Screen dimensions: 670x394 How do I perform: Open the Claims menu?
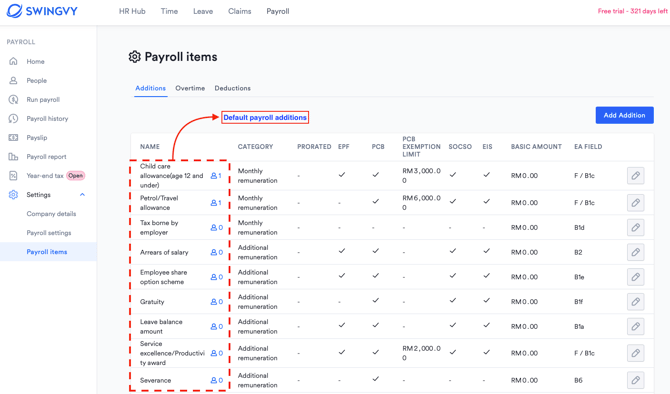tap(240, 11)
